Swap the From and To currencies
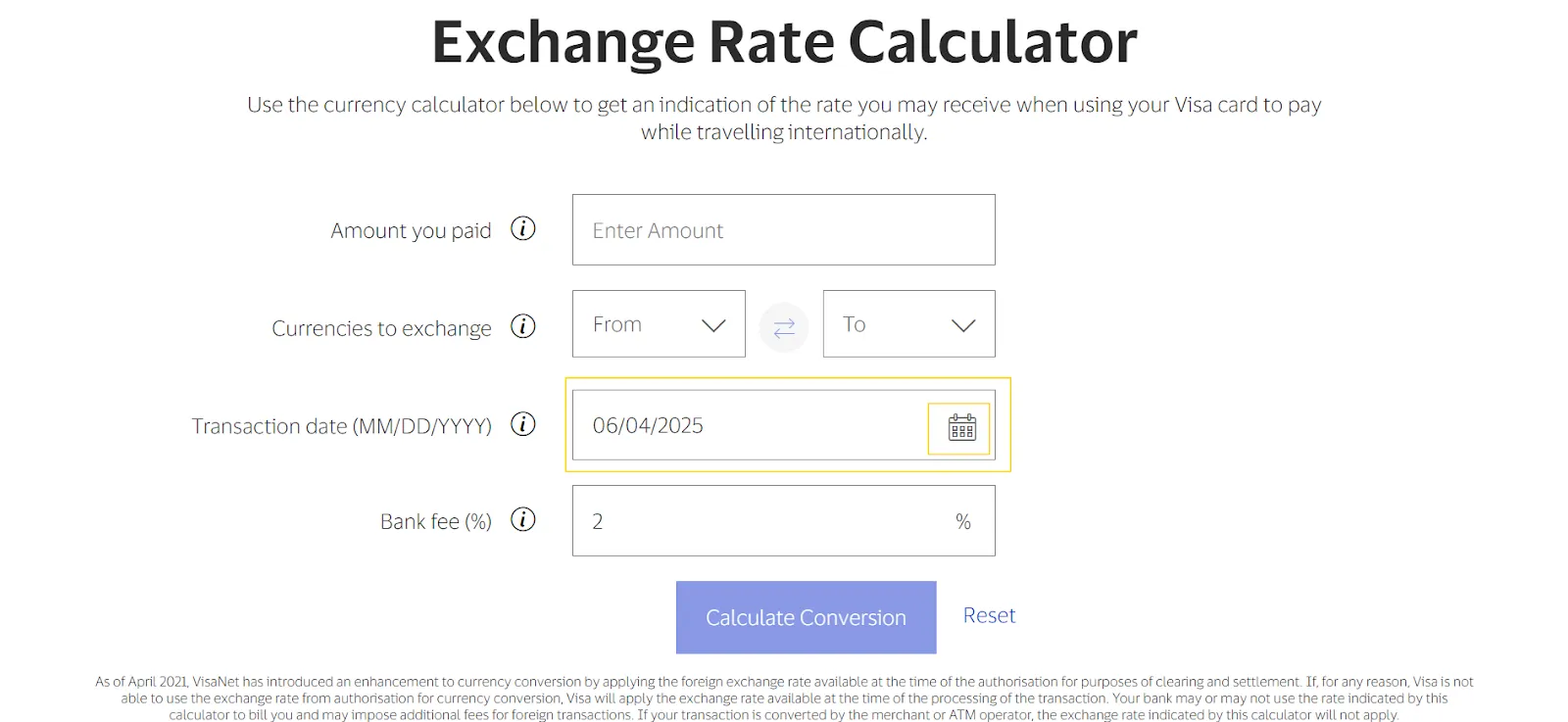This screenshot has height=722, width=1568. [x=783, y=326]
